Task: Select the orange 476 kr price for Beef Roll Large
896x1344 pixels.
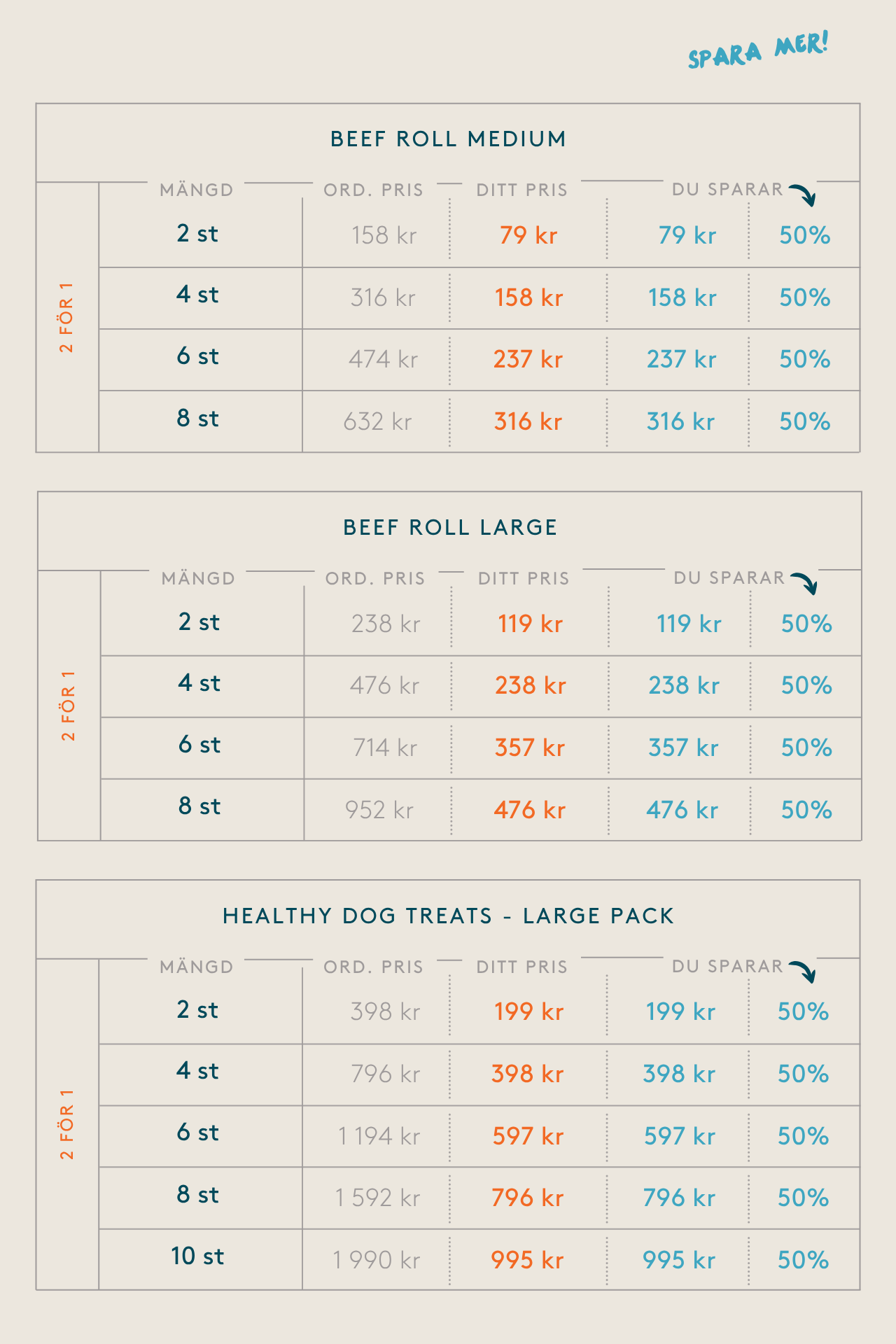Action: (x=529, y=810)
